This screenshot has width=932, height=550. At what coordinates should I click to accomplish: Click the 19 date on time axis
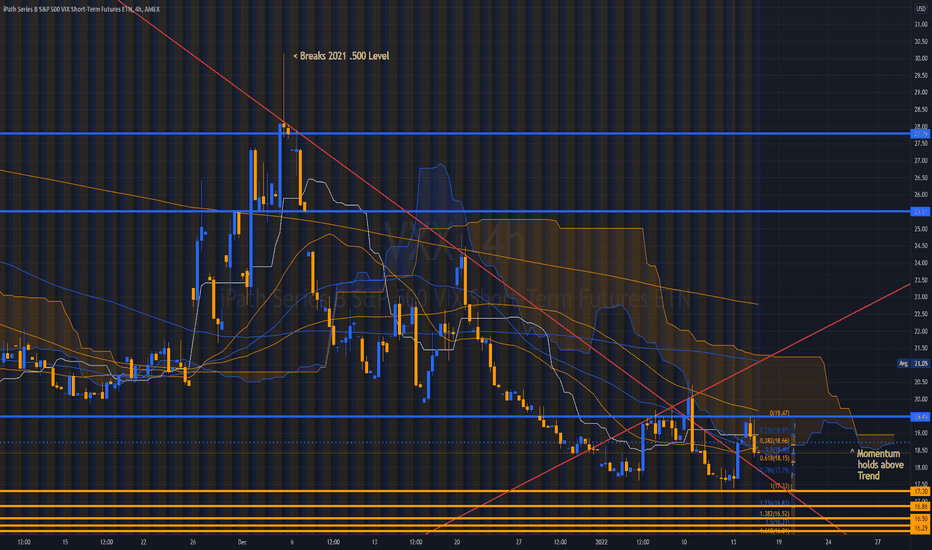tap(778, 542)
